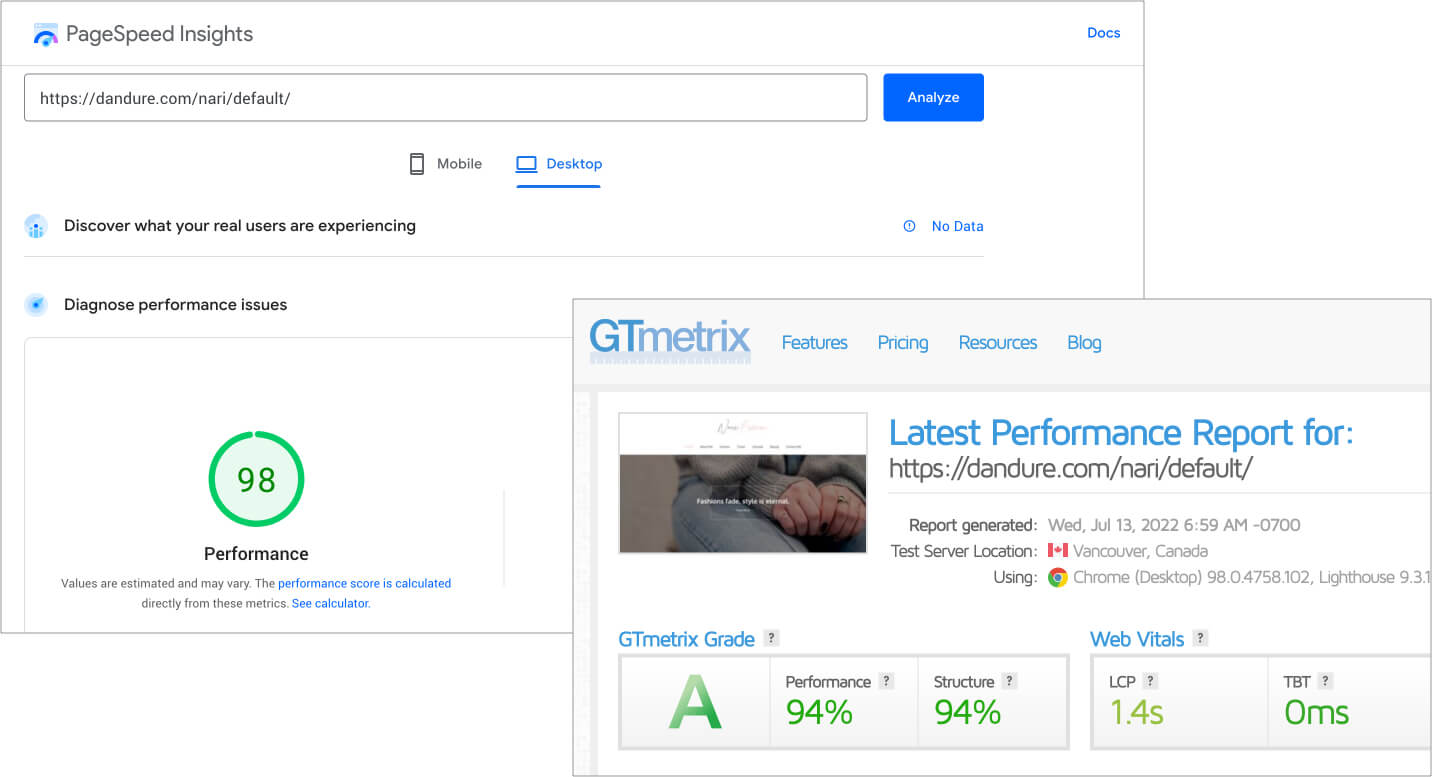The image size is (1432, 777).
Task: Click the 94% Performance value
Action: coord(819,712)
